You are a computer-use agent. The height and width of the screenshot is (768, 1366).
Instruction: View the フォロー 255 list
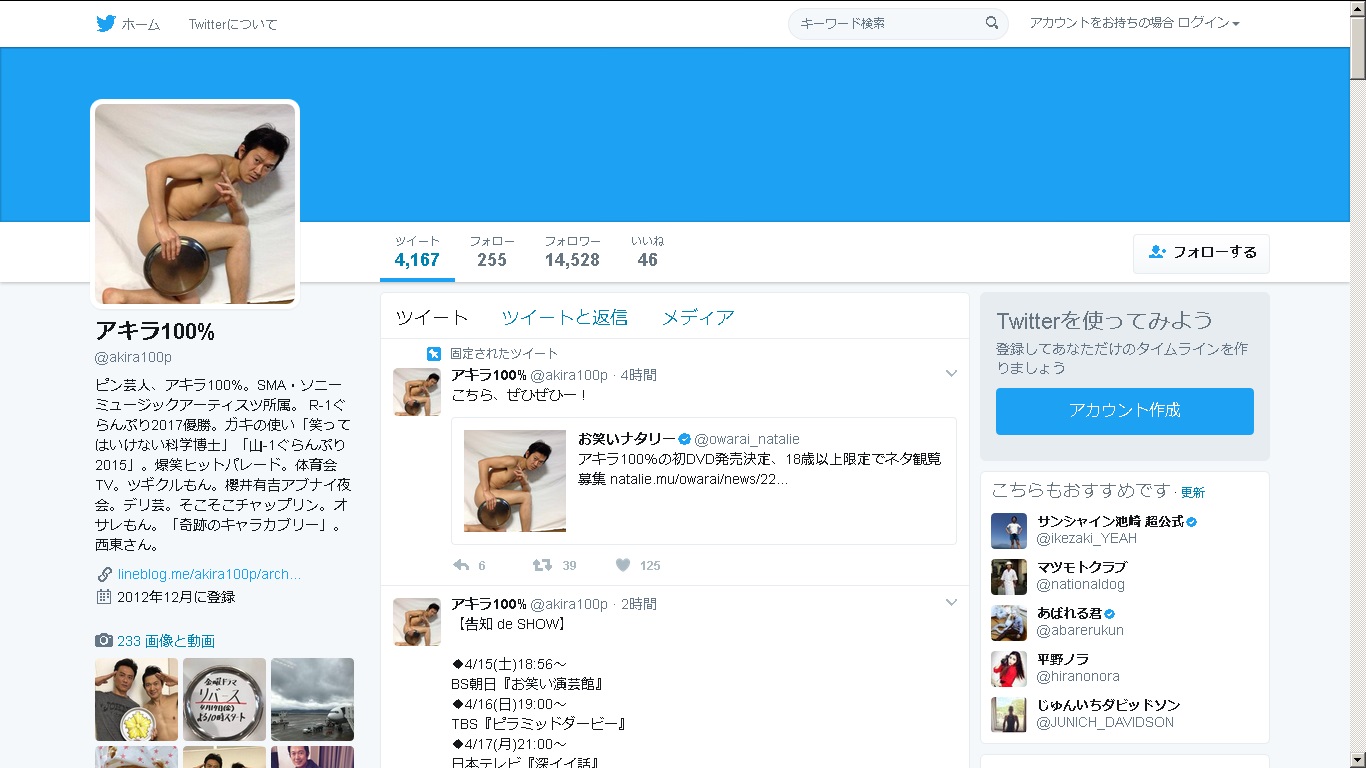tap(492, 252)
